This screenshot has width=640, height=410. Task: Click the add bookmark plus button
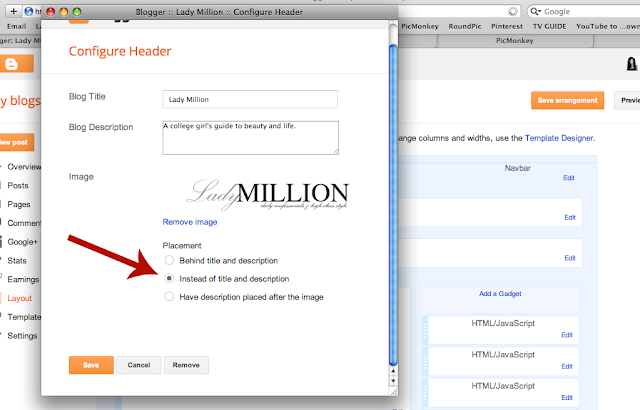click(13, 11)
